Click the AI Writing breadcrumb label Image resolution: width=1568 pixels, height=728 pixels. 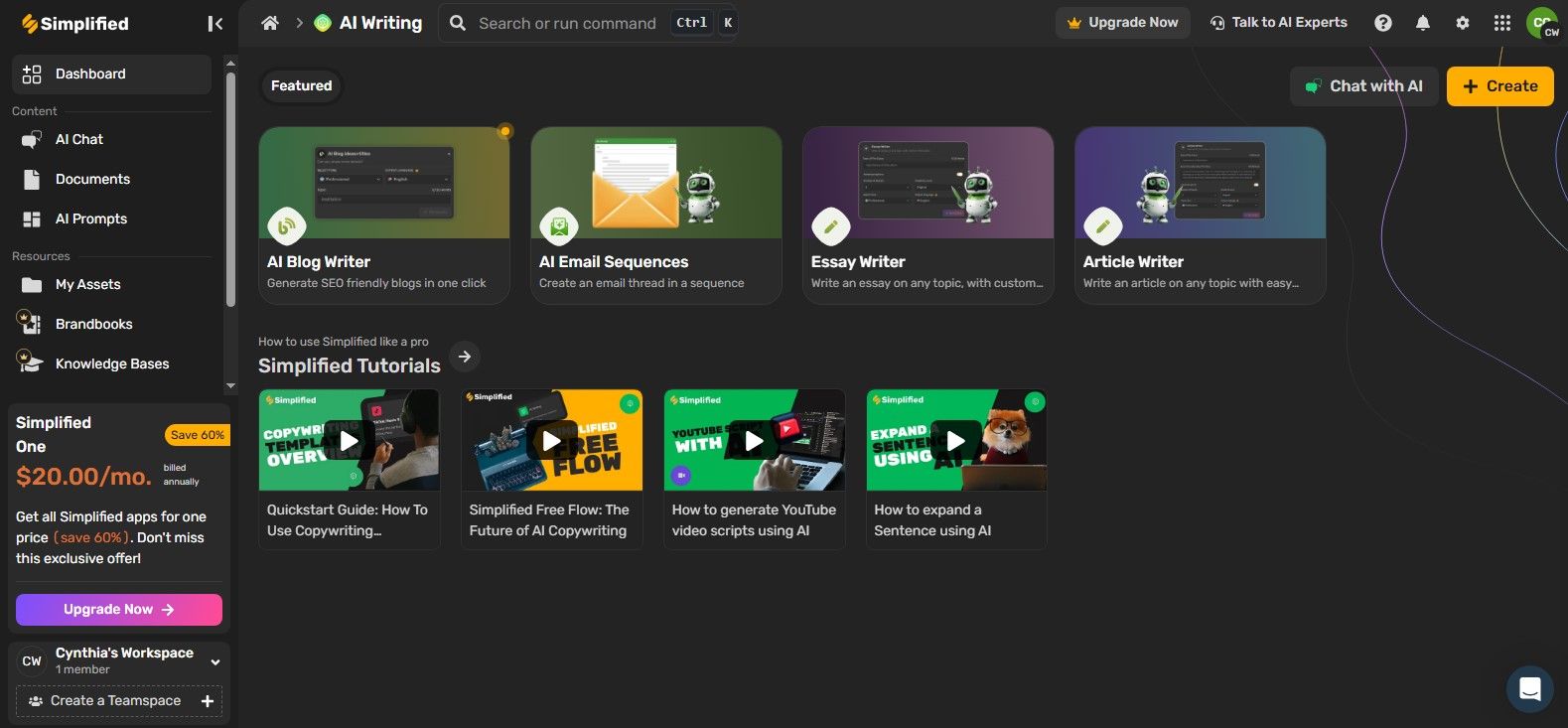(x=381, y=23)
